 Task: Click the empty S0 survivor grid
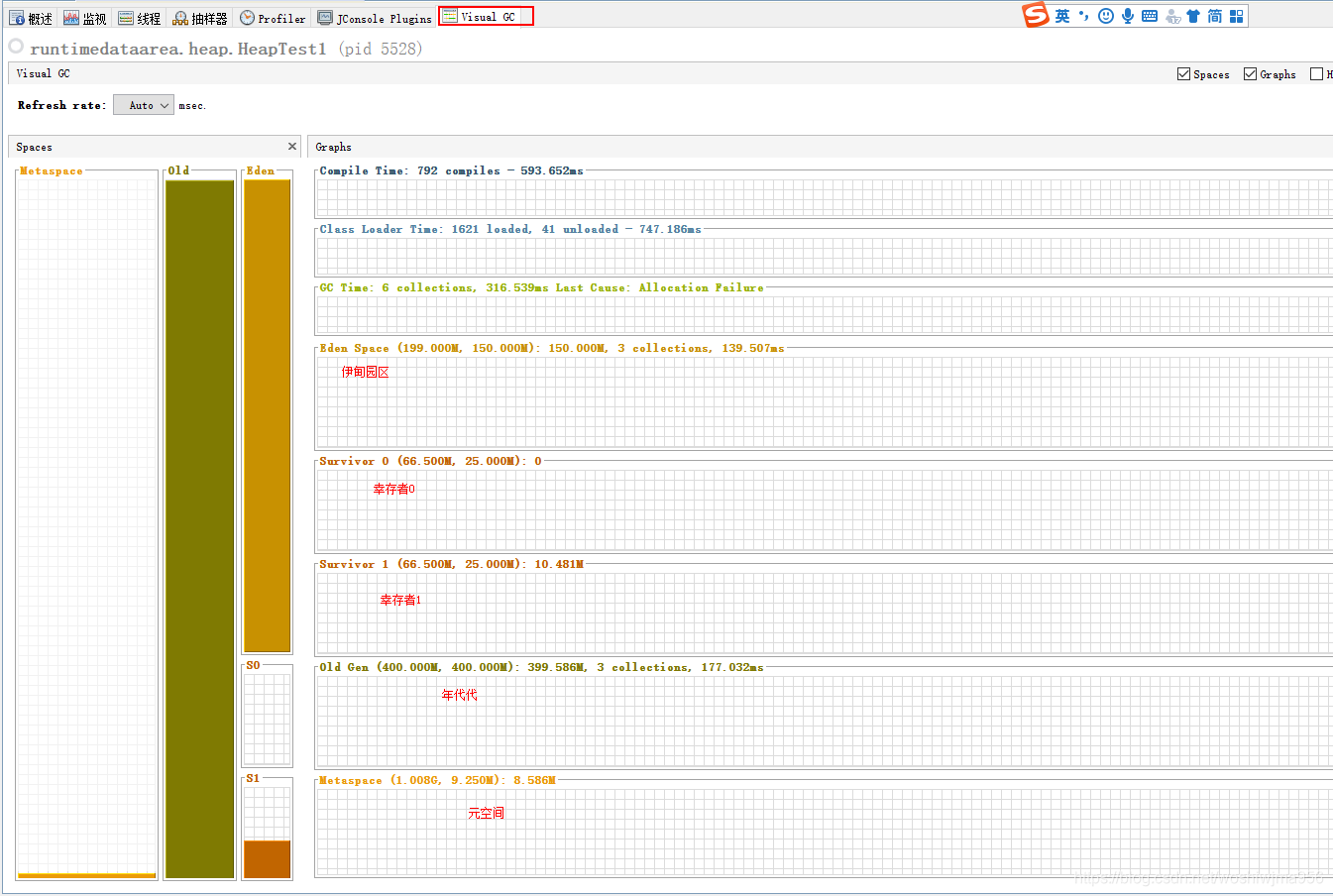[268, 720]
